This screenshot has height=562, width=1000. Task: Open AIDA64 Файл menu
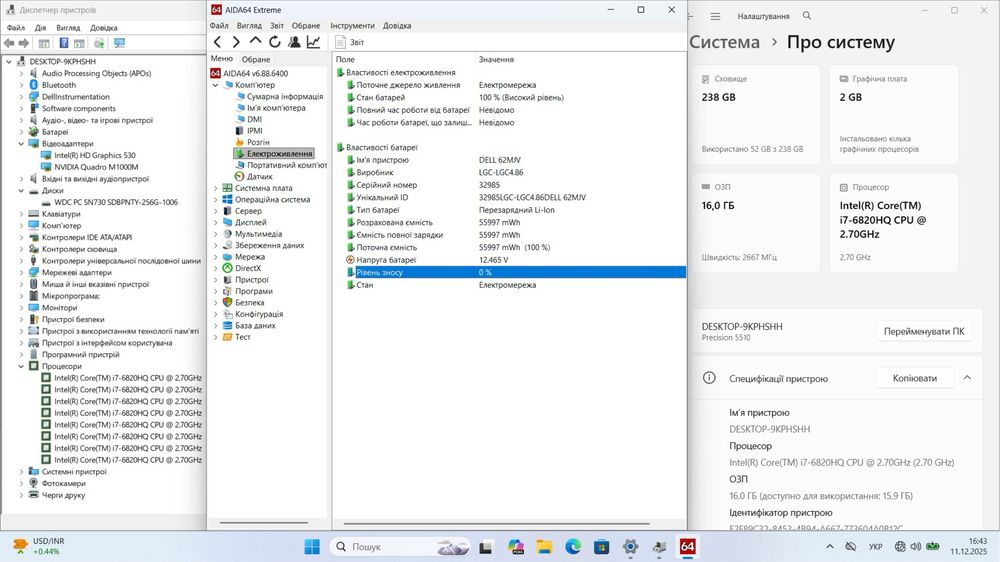click(x=219, y=26)
